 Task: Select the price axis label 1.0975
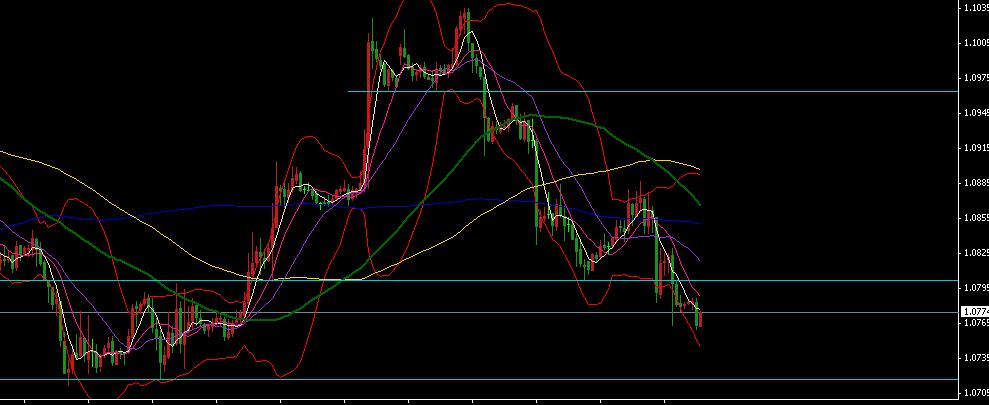(x=976, y=78)
